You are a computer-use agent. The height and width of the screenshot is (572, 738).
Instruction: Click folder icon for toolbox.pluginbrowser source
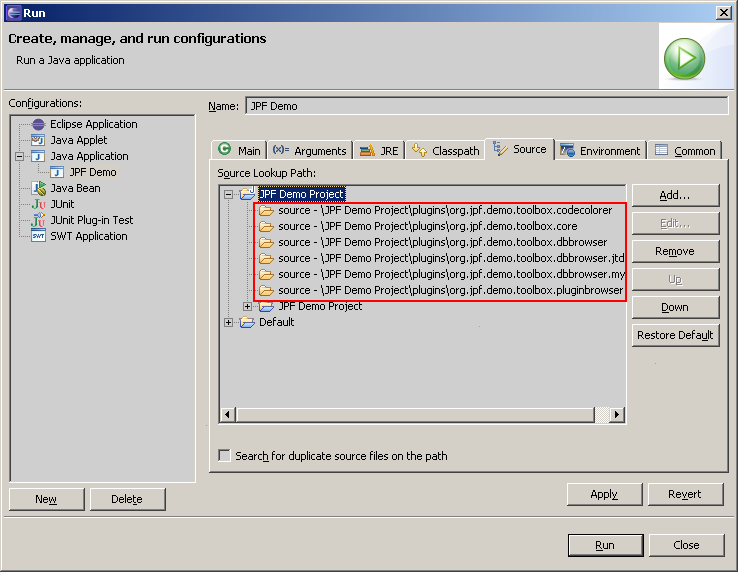[266, 290]
